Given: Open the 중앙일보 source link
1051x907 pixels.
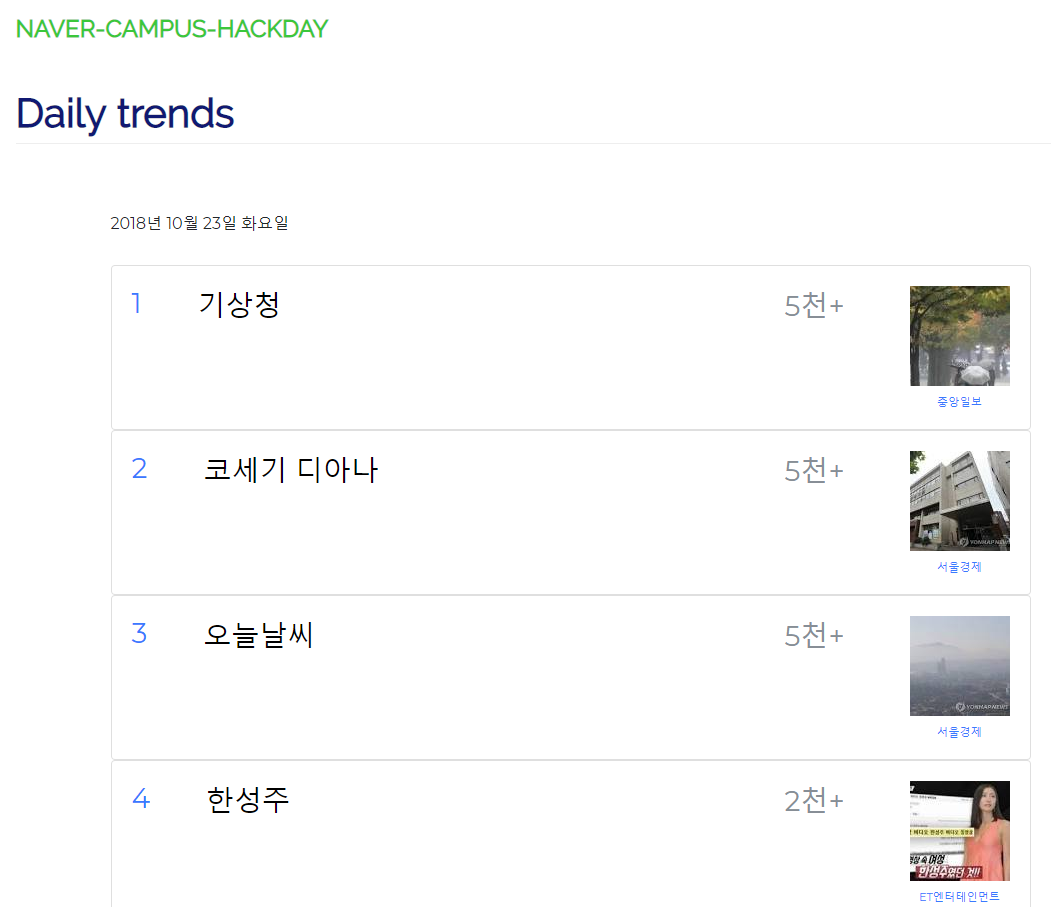Looking at the screenshot, I should (959, 401).
